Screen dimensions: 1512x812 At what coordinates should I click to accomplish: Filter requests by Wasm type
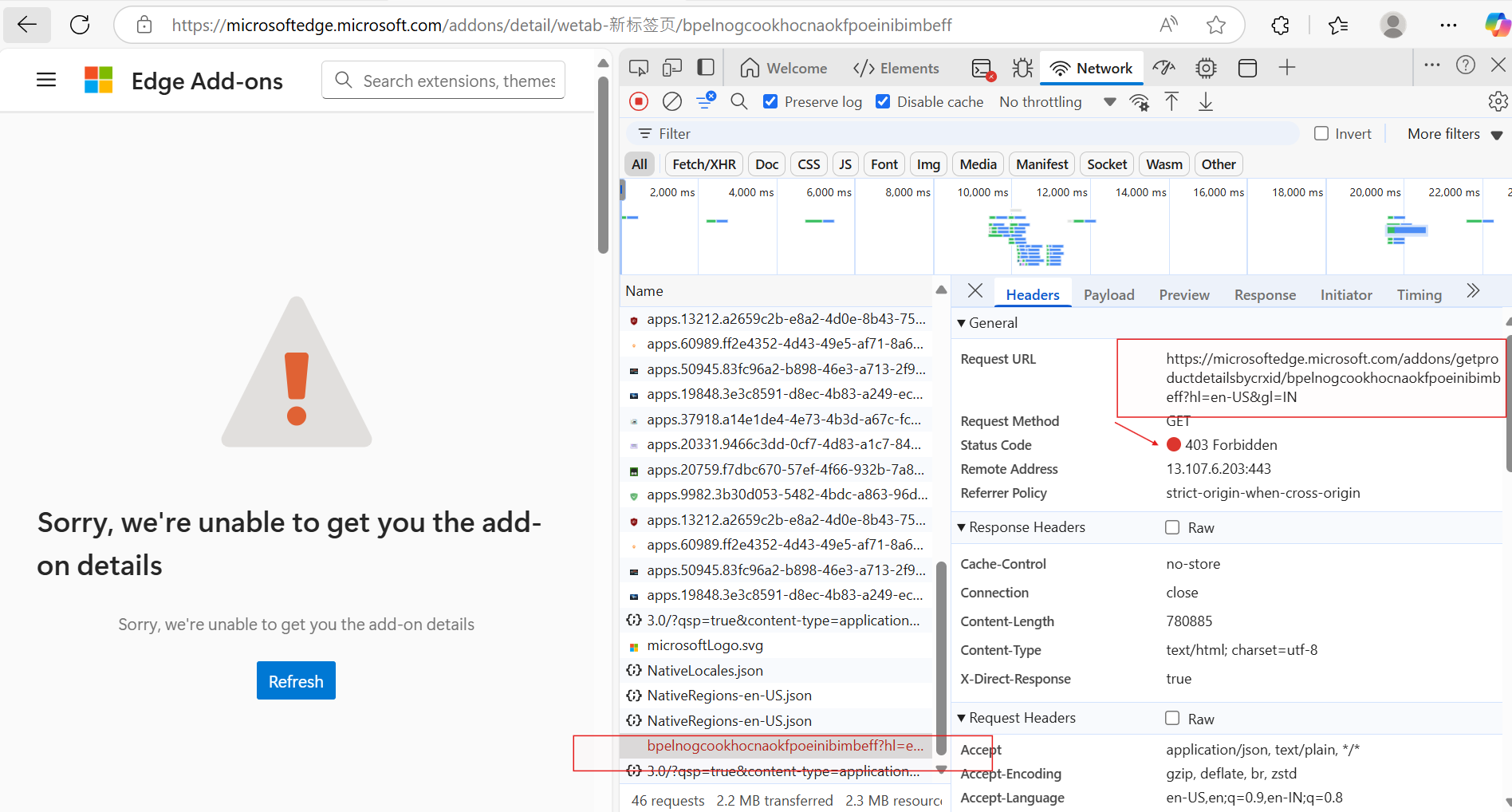tap(1164, 164)
